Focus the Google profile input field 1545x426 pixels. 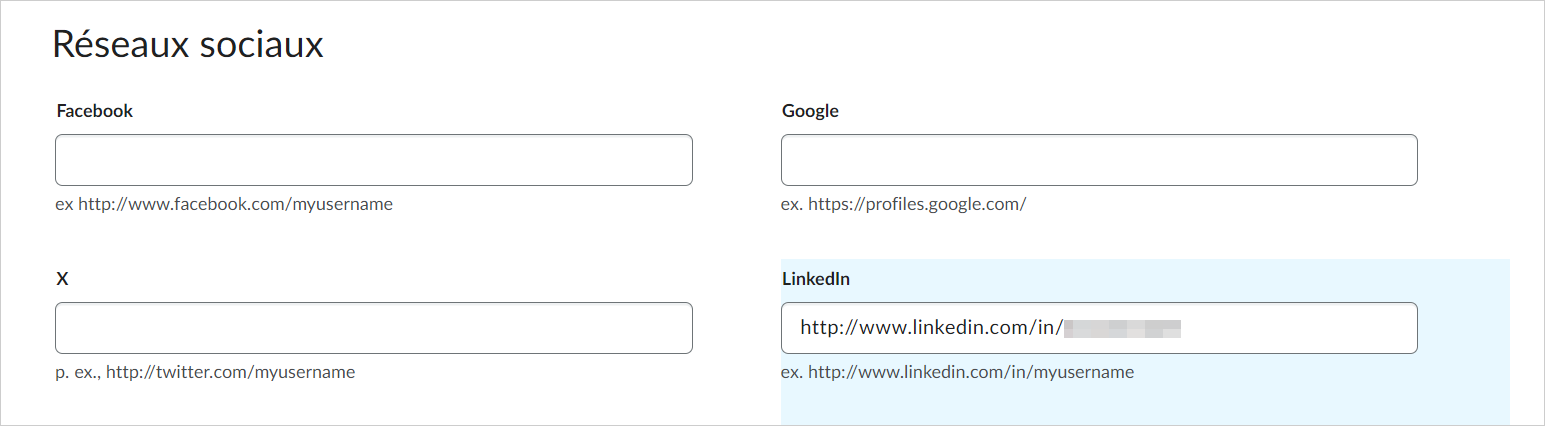click(1098, 160)
